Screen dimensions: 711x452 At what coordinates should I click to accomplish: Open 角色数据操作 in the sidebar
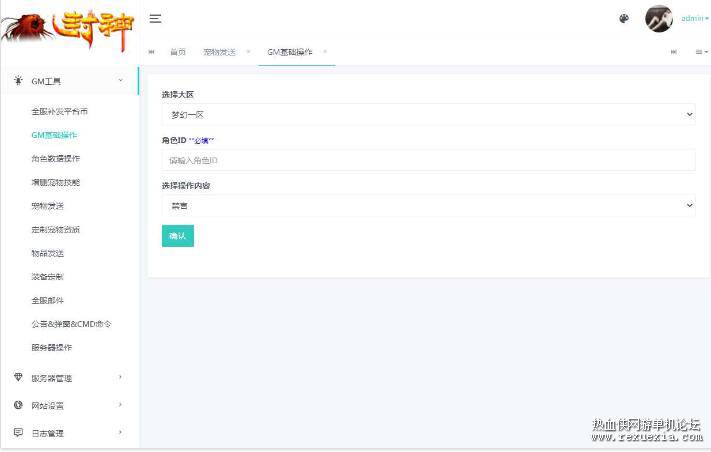pos(55,159)
